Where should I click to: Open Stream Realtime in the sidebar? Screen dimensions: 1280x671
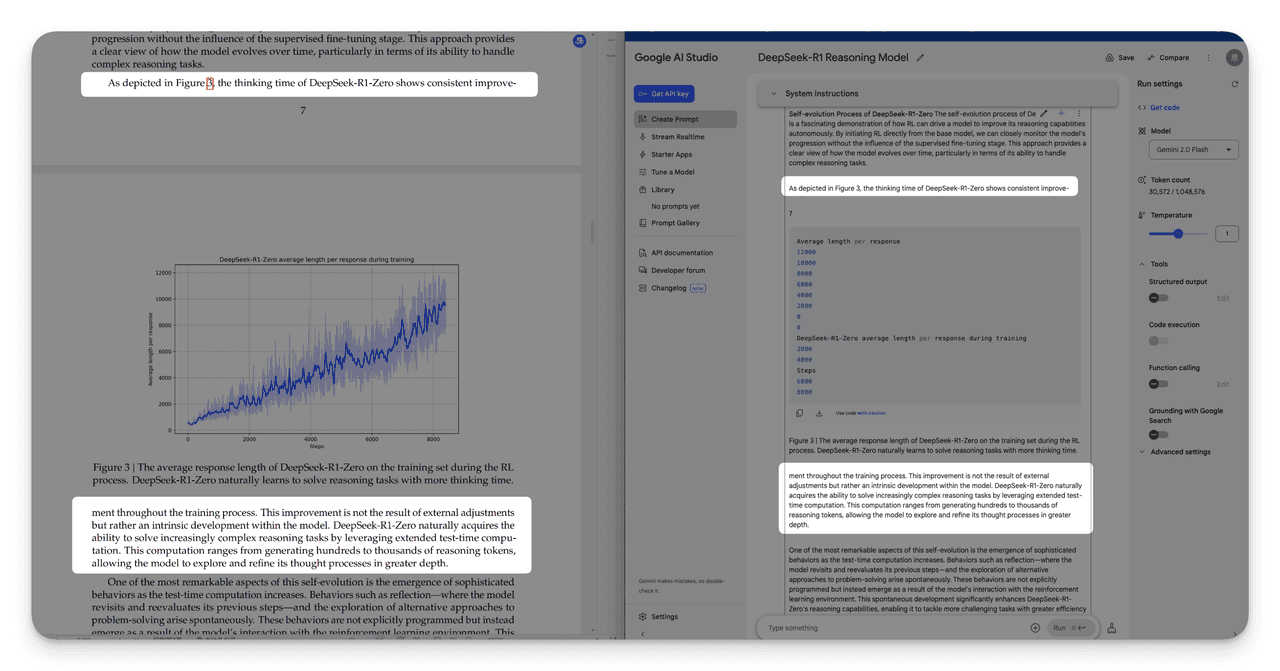click(x=677, y=137)
